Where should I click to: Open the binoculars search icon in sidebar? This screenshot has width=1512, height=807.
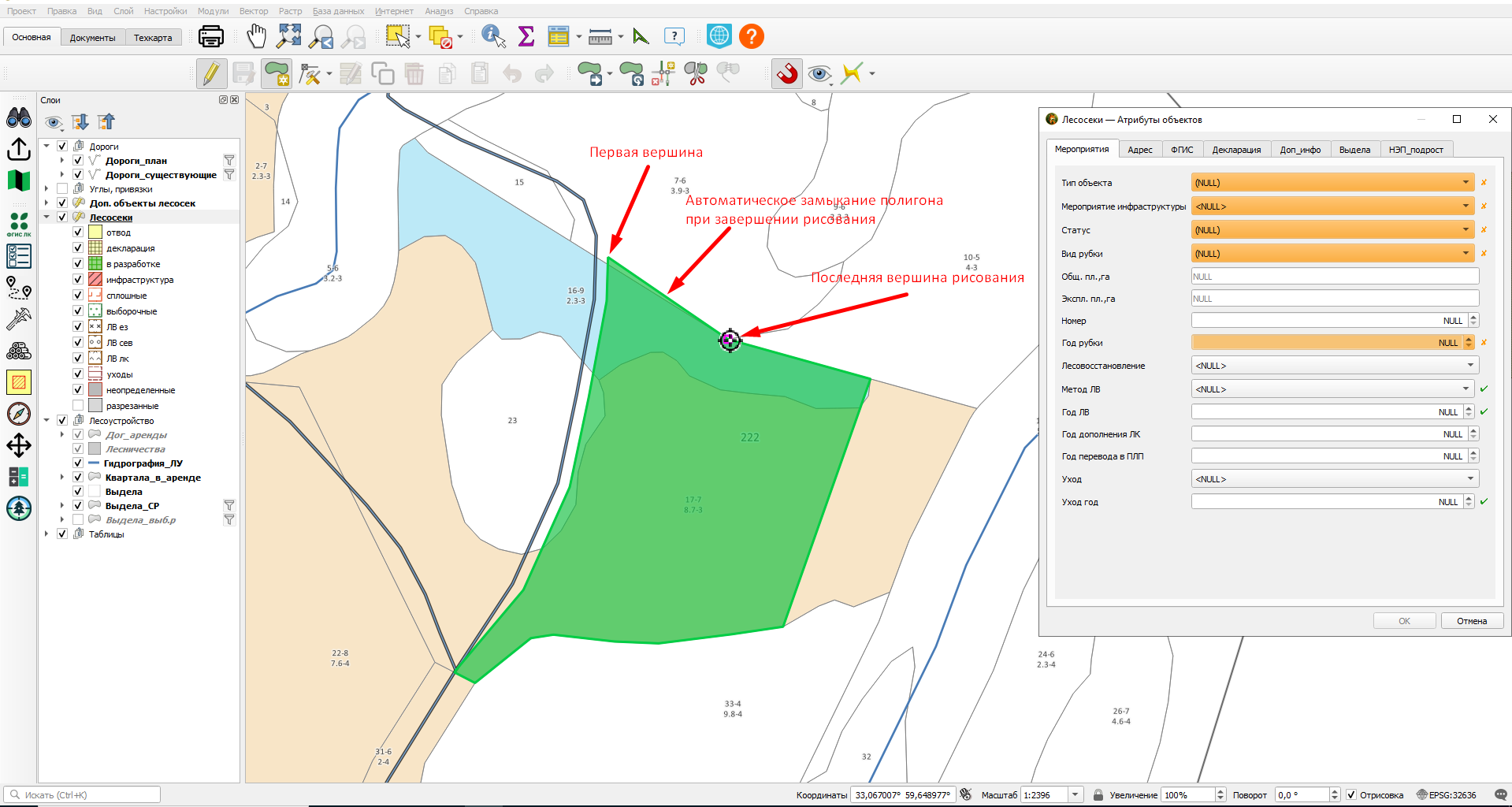[x=19, y=118]
